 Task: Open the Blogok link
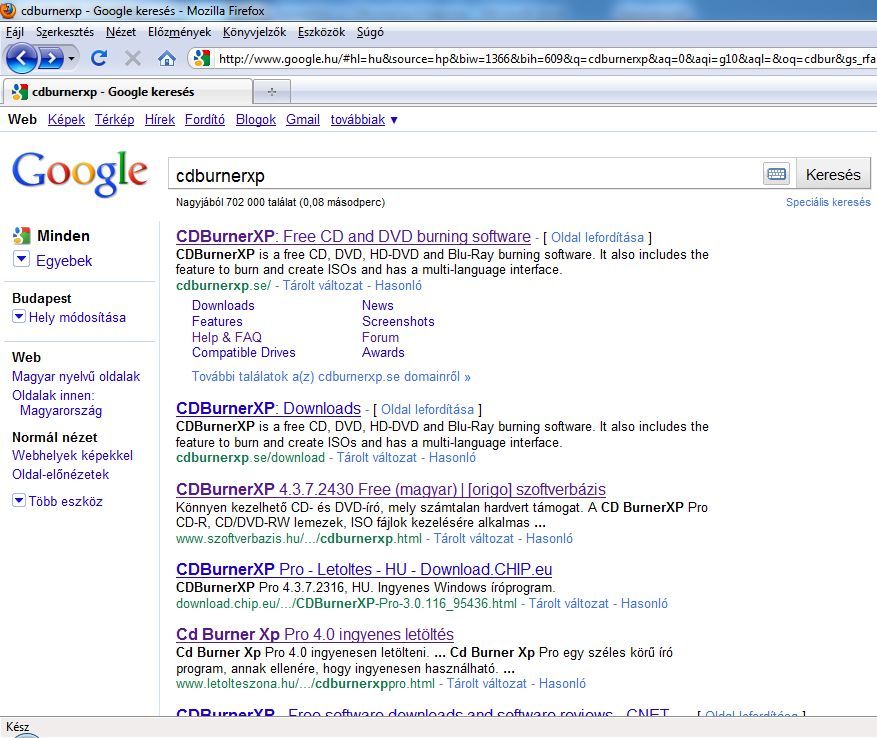coord(256,120)
